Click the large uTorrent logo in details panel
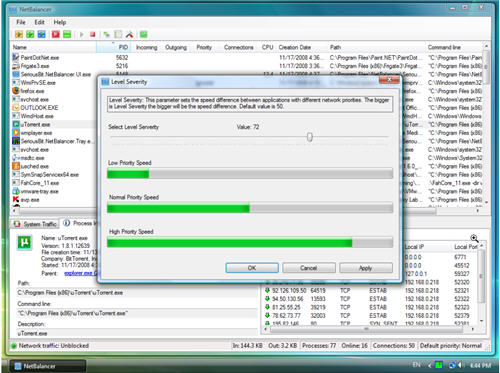The image size is (500, 373). (25, 242)
